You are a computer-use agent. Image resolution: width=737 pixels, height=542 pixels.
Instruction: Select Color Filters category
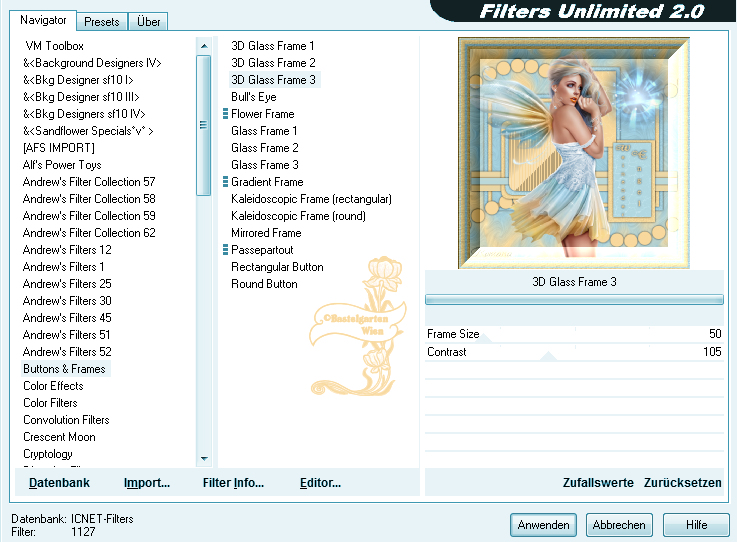50,403
